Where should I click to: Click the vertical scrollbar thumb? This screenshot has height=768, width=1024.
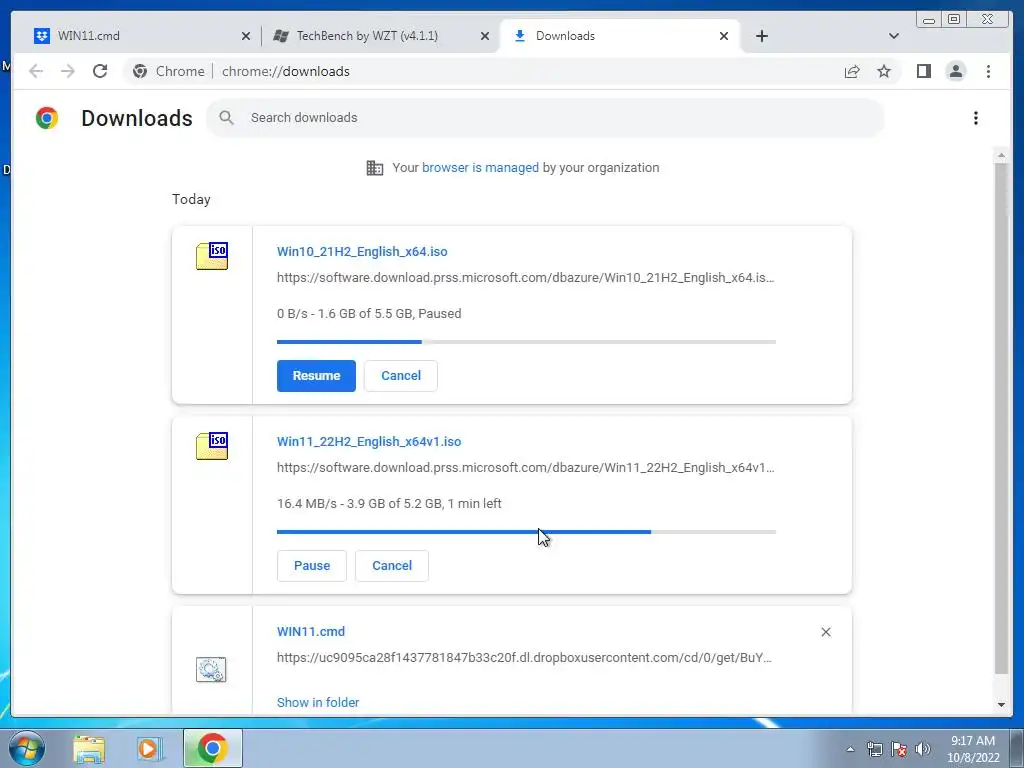pyautogui.click(x=1001, y=418)
